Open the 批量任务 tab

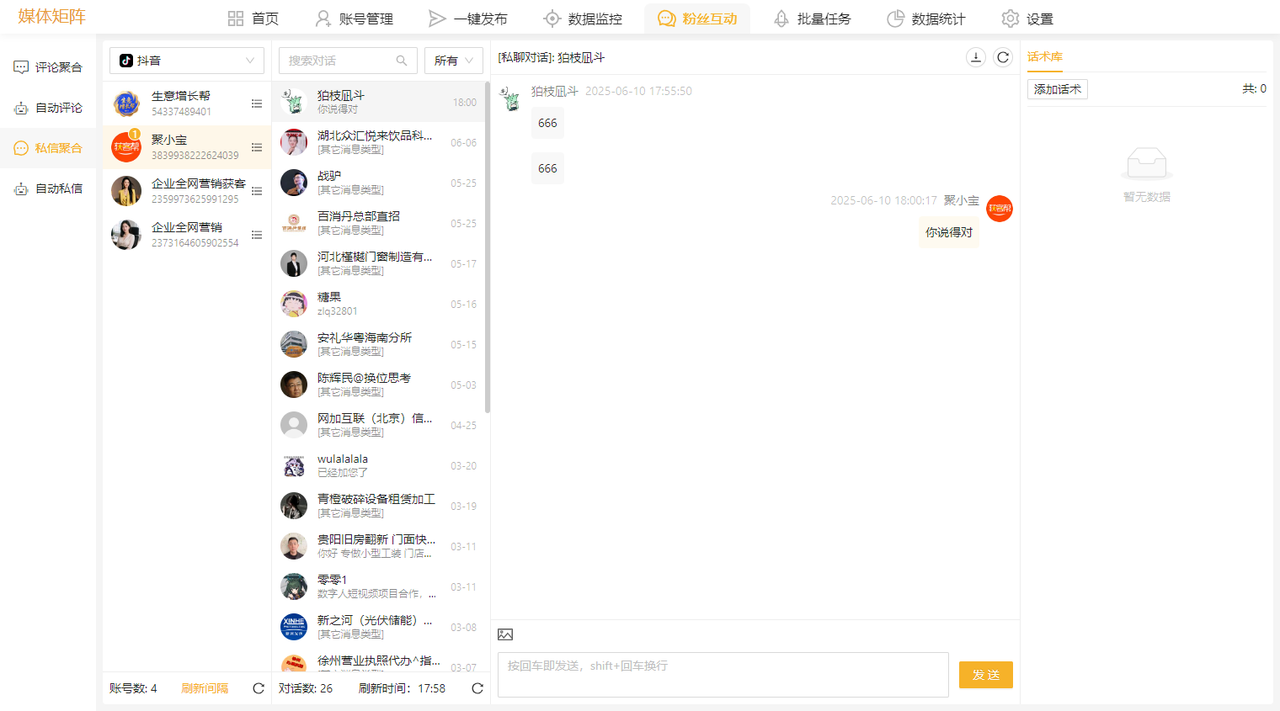tap(812, 18)
